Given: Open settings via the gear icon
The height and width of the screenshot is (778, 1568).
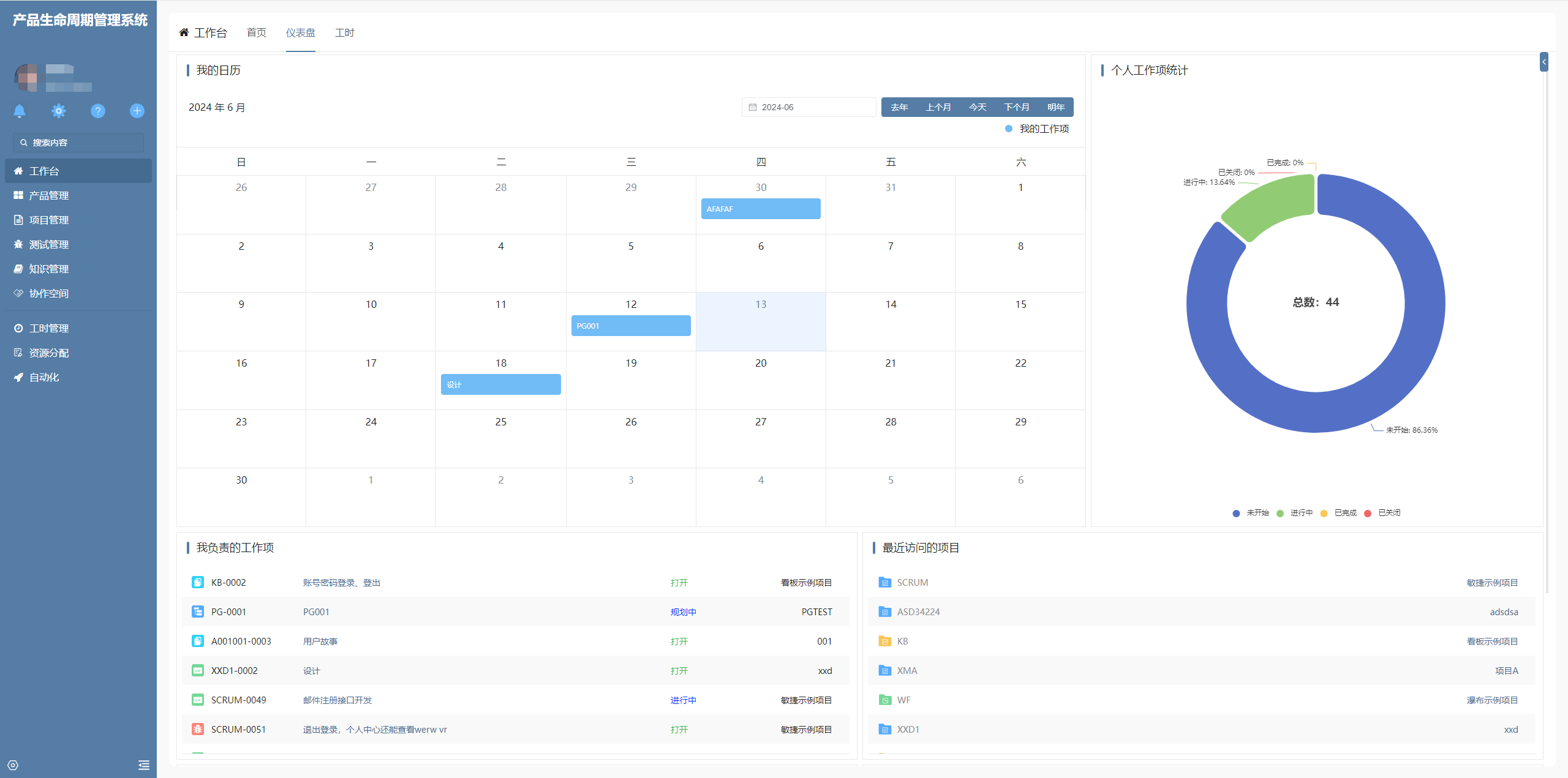Looking at the screenshot, I should (x=59, y=111).
